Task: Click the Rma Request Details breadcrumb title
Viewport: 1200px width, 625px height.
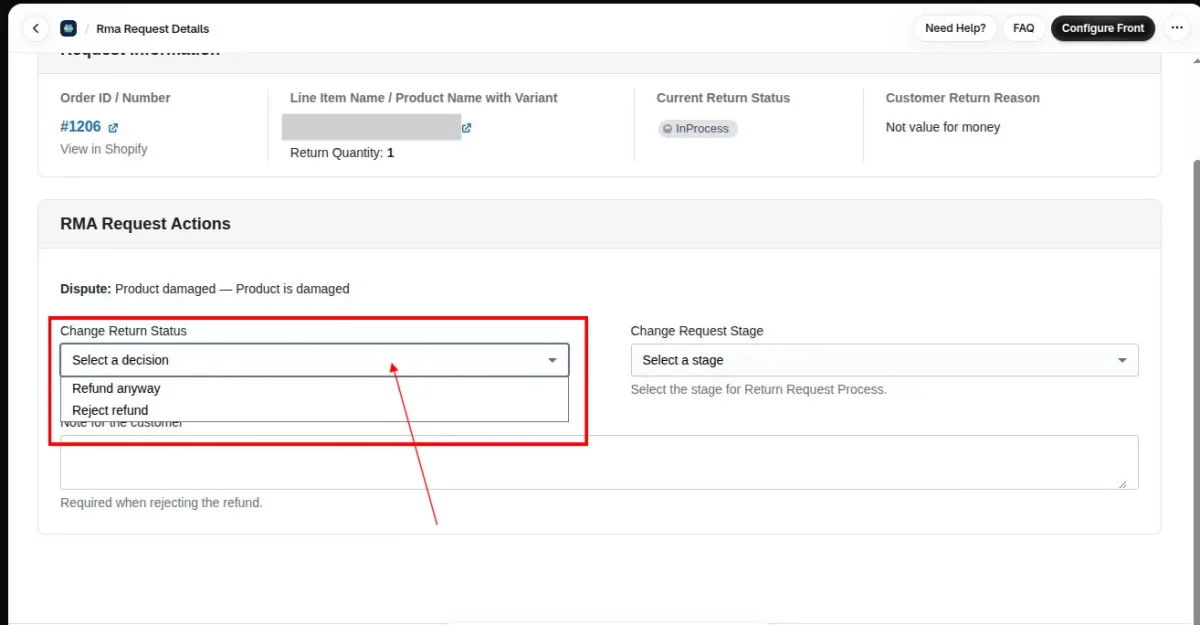Action: pyautogui.click(x=153, y=29)
